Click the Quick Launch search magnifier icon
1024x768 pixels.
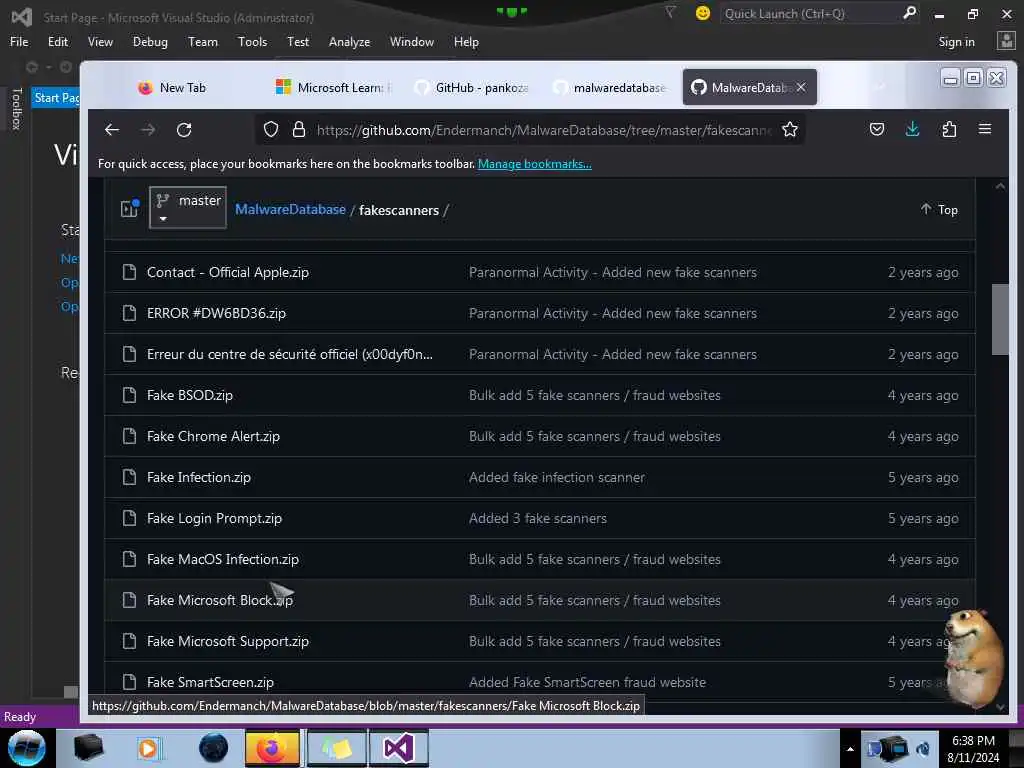pos(909,13)
